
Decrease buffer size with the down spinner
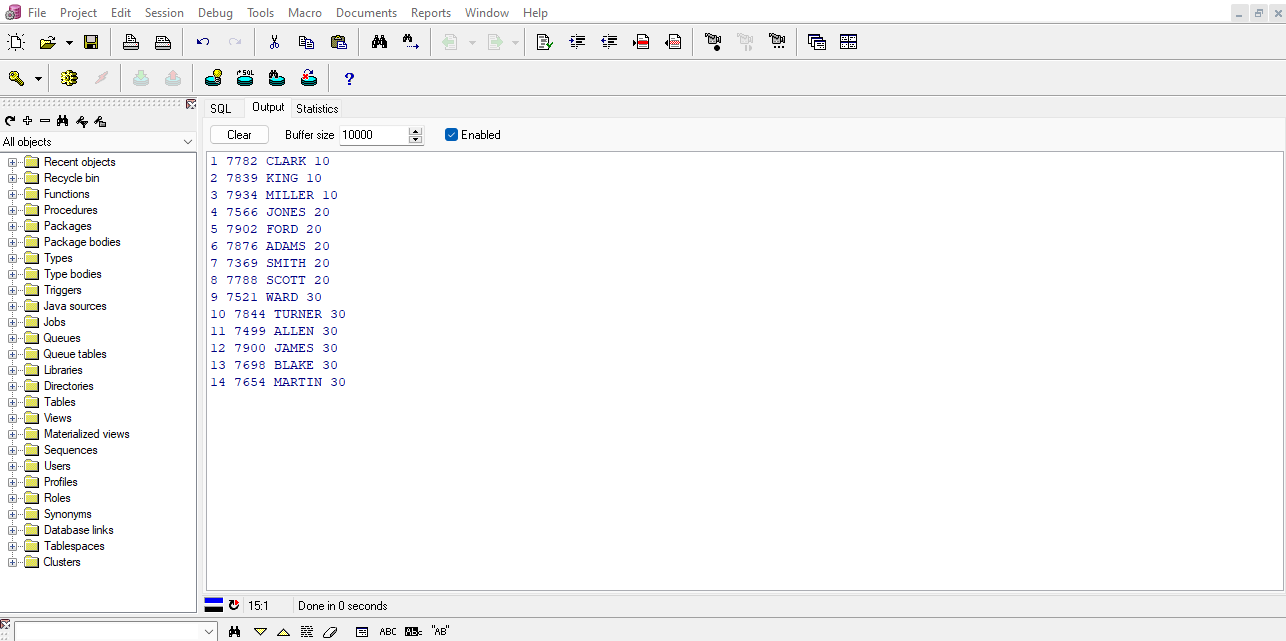[x=416, y=139]
